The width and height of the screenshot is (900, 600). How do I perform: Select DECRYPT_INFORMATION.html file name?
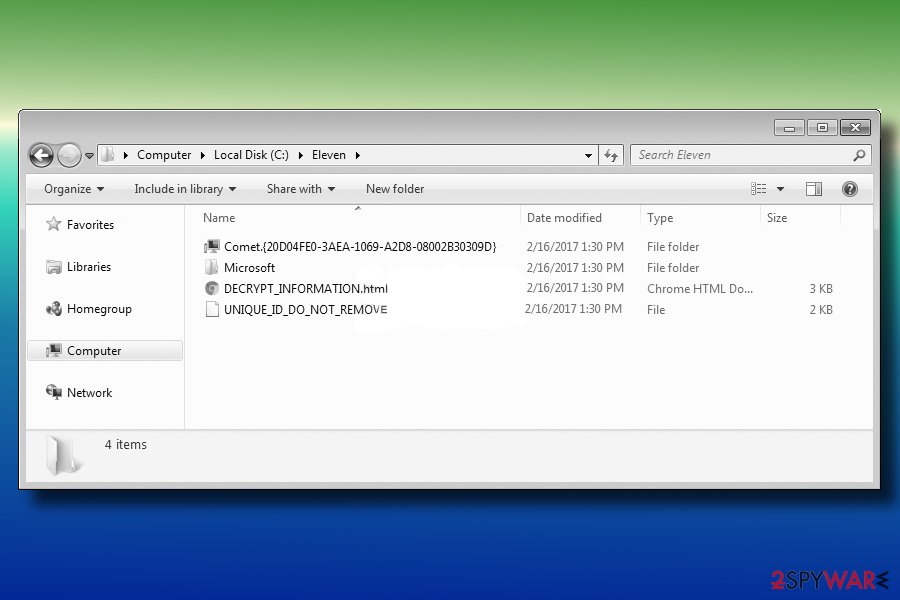(305, 289)
